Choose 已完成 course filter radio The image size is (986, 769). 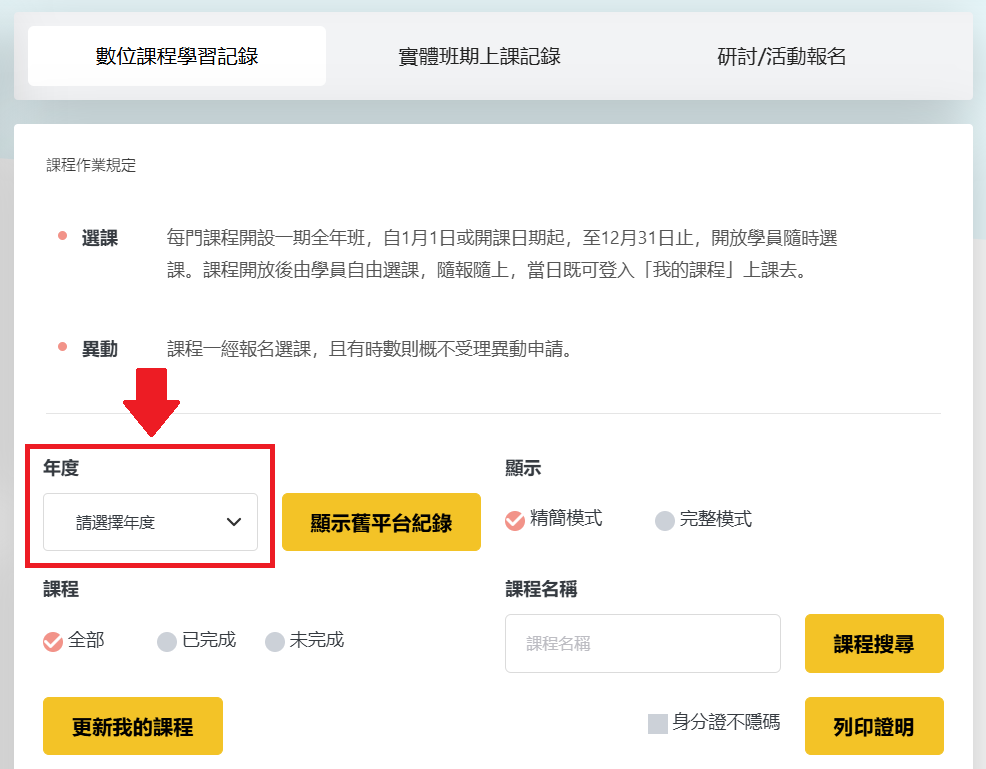tap(167, 641)
